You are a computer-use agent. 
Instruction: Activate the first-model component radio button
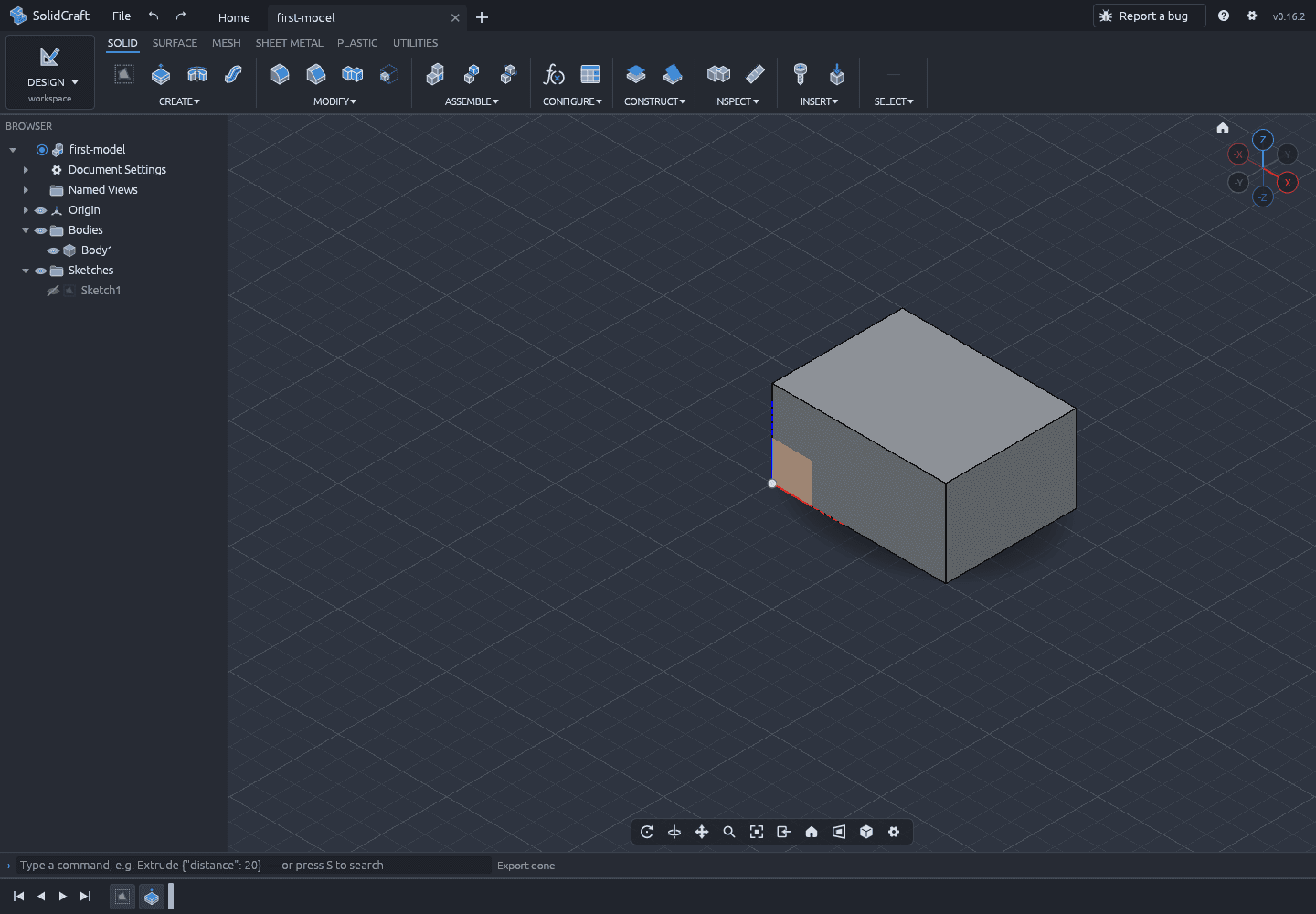pos(42,150)
